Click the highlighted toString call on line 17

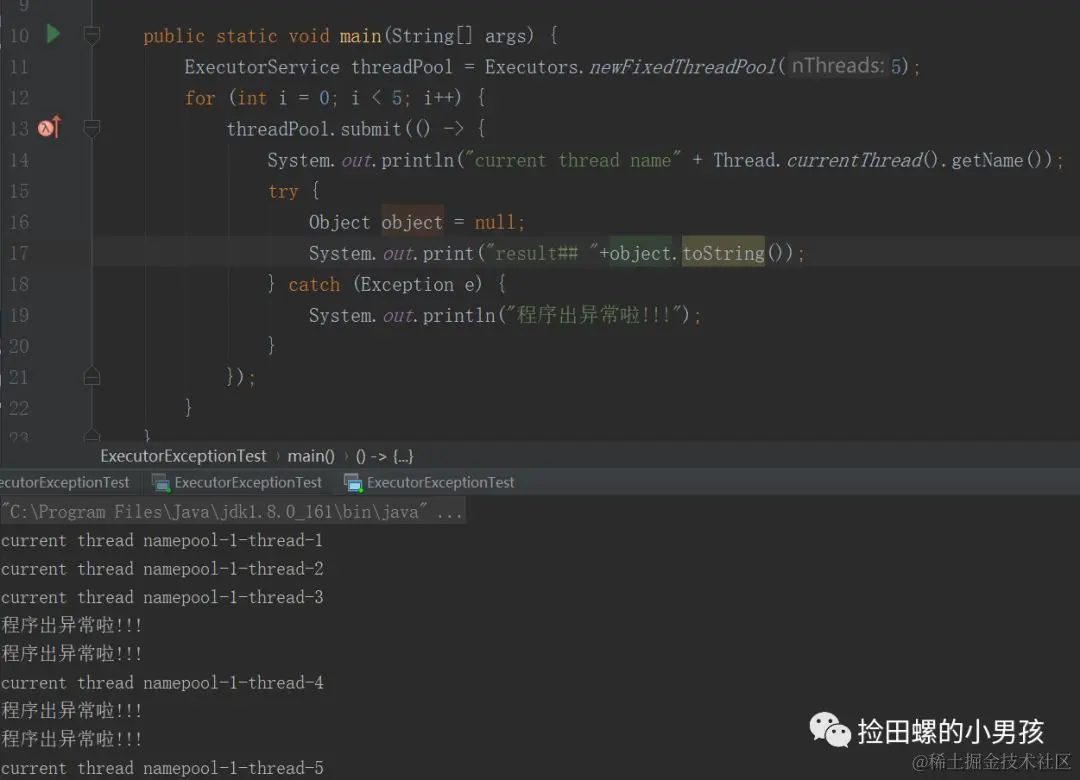(x=723, y=253)
